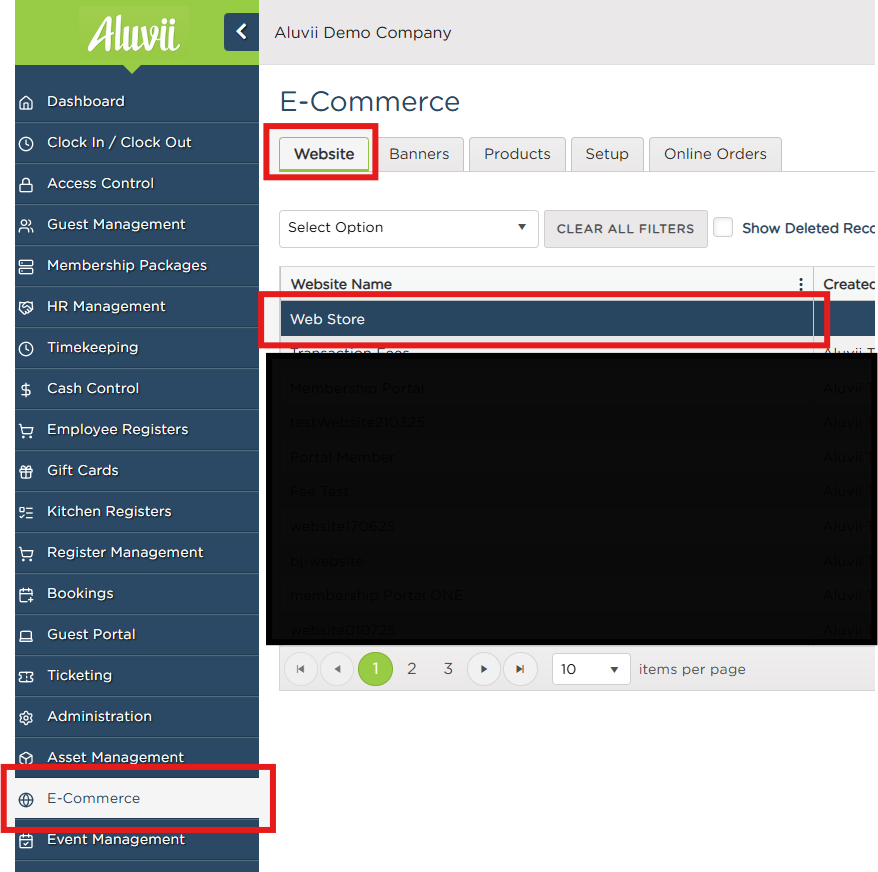Viewport: 878px width, 872px height.
Task: Open the Cash Control sidebar label
Action: click(x=93, y=388)
